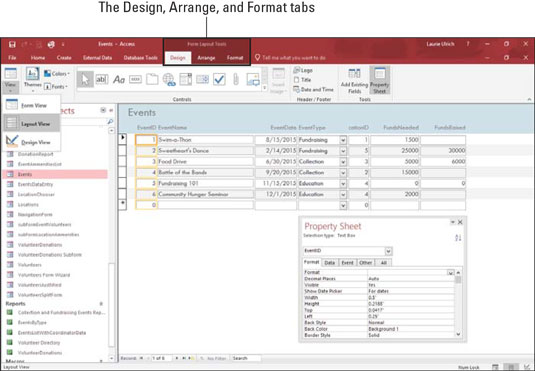The height and width of the screenshot is (371, 535).
Task: Open EventType dropdown for Food Drive row
Action: 343,162
